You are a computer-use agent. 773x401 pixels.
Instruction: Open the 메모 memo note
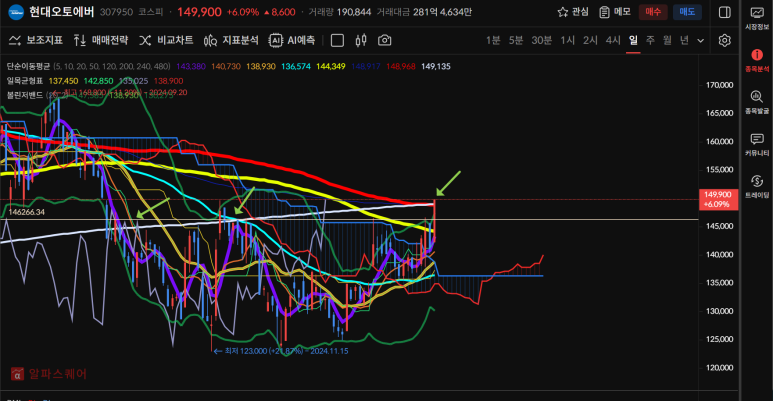pos(615,12)
